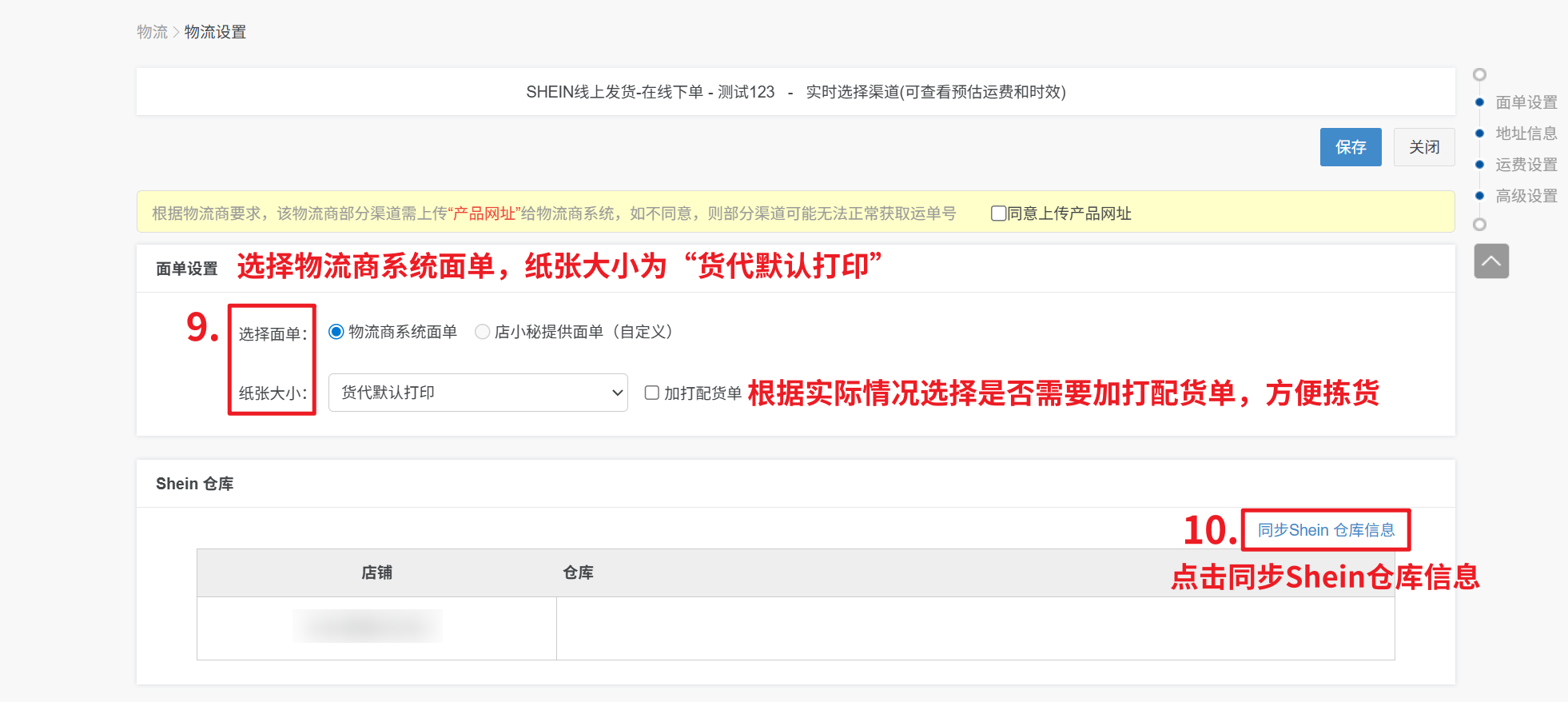Click the scroll-to-top arrow icon
The image size is (1568, 702).
(1491, 261)
